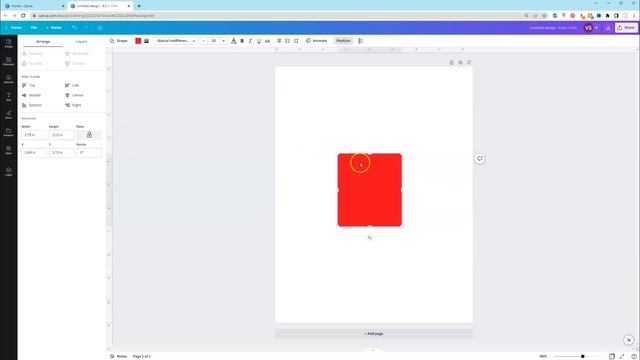
Task: Click the refresh icon right of the canvas
Action: coord(480,158)
